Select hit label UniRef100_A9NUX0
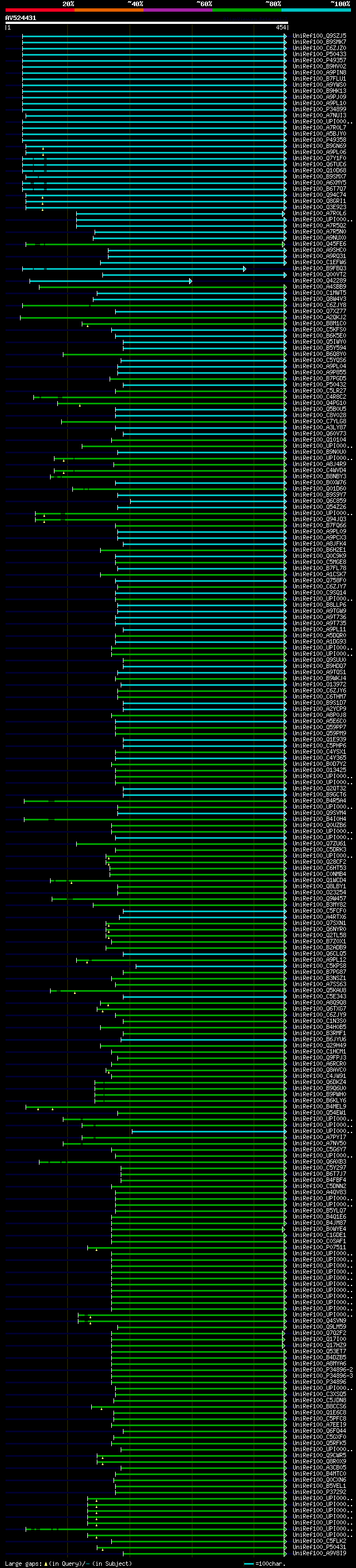356x1568 pixels. pos(319,238)
